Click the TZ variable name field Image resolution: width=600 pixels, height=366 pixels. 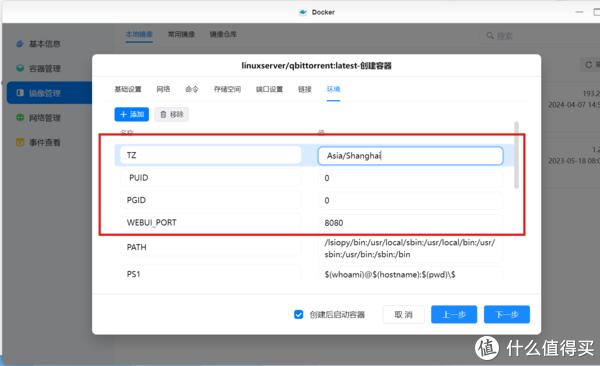click(210, 155)
